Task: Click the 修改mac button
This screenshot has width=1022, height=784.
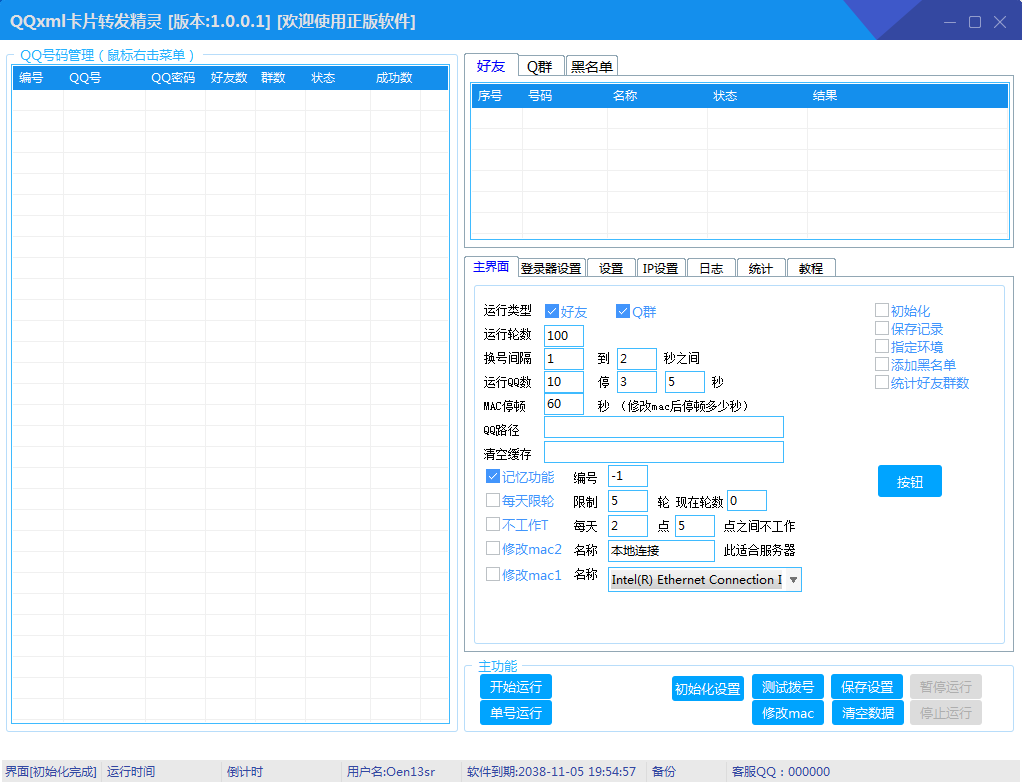Action: [788, 713]
